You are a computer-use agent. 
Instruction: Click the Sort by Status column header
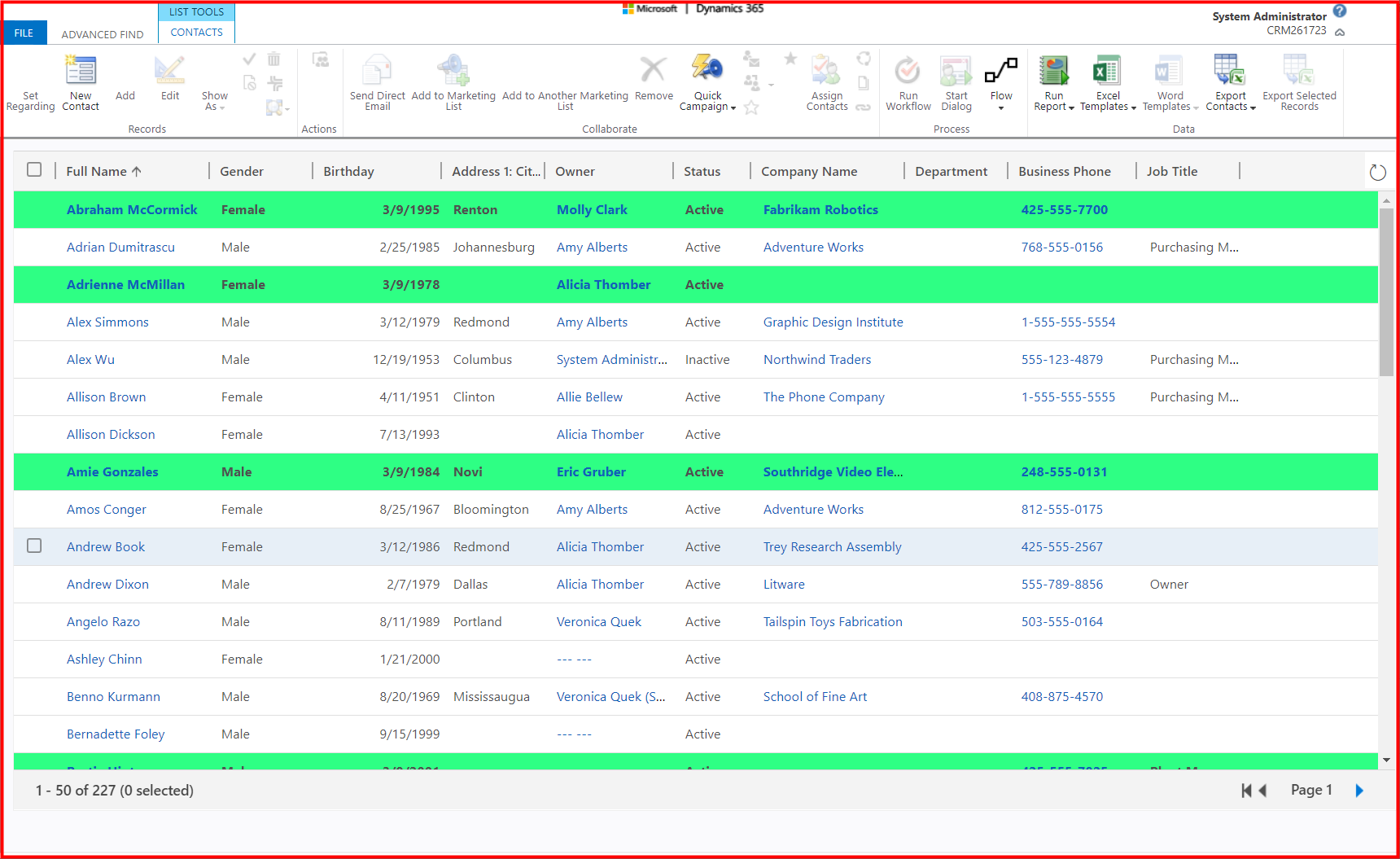702,171
